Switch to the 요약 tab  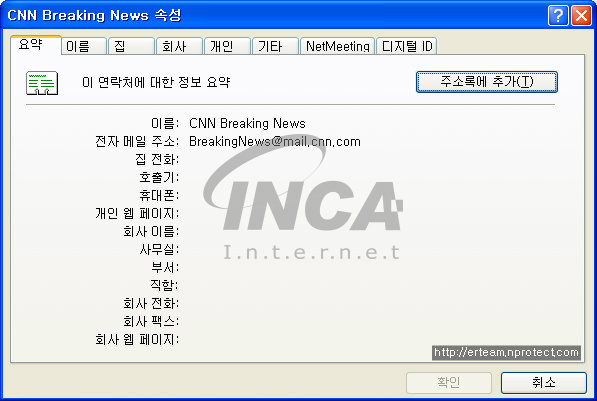coord(35,45)
